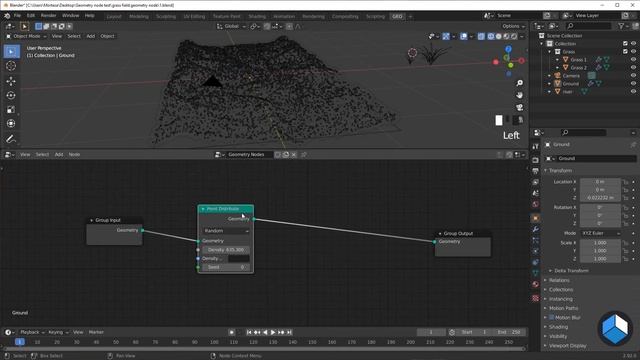The height and width of the screenshot is (360, 640).
Task: Hide the Ground object in outliner
Action: [633, 84]
